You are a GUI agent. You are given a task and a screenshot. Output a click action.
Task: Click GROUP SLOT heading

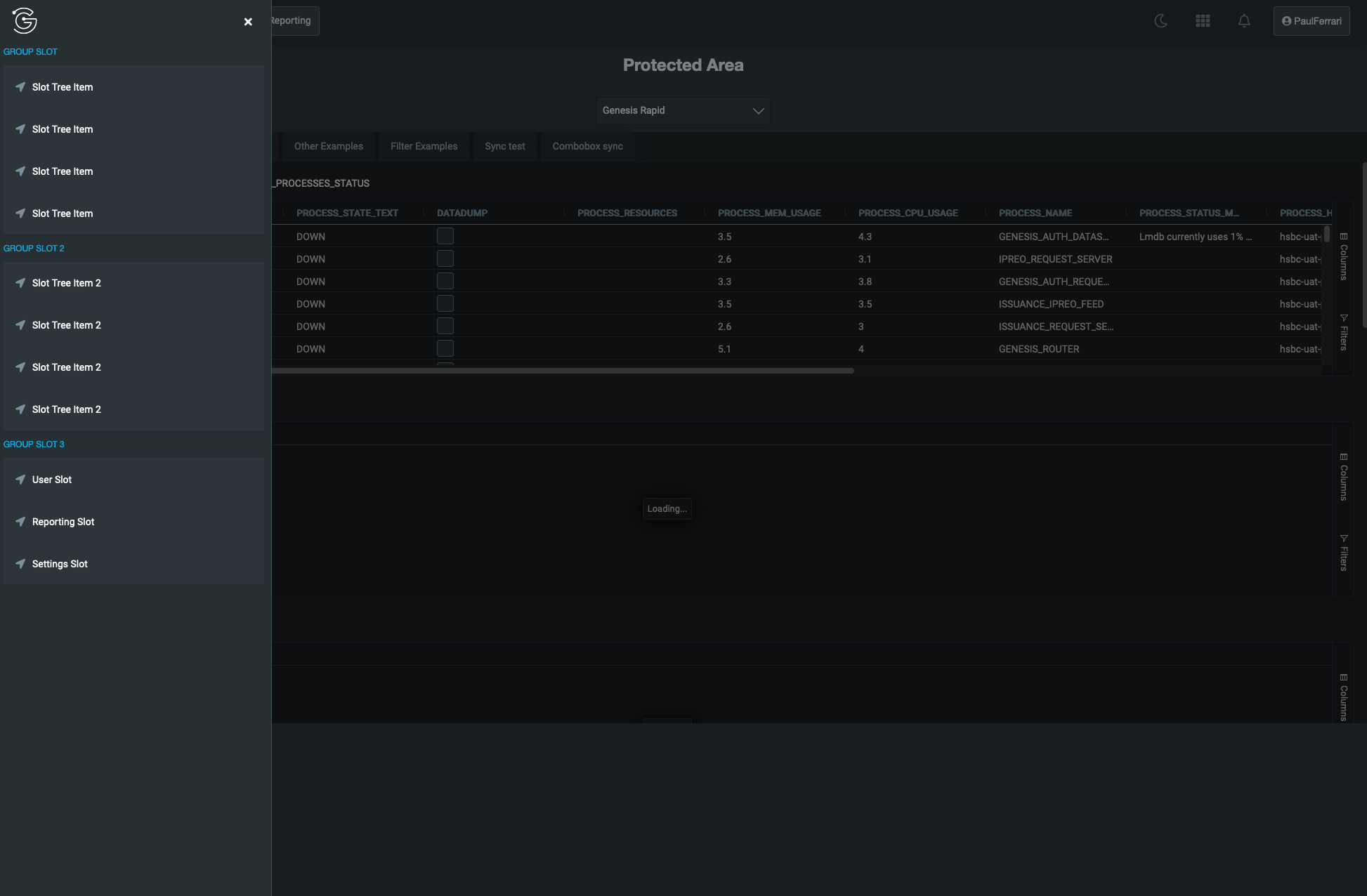coord(30,52)
